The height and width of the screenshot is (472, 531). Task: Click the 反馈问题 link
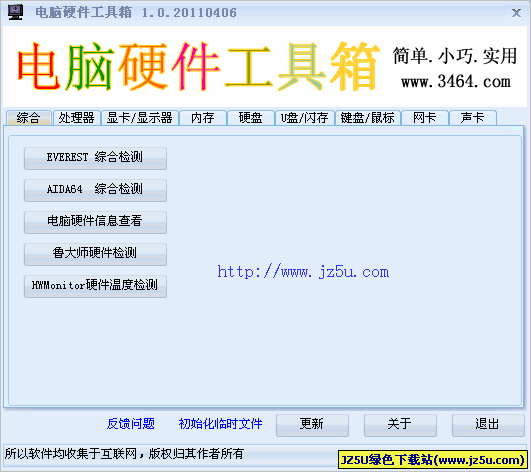coord(131,424)
